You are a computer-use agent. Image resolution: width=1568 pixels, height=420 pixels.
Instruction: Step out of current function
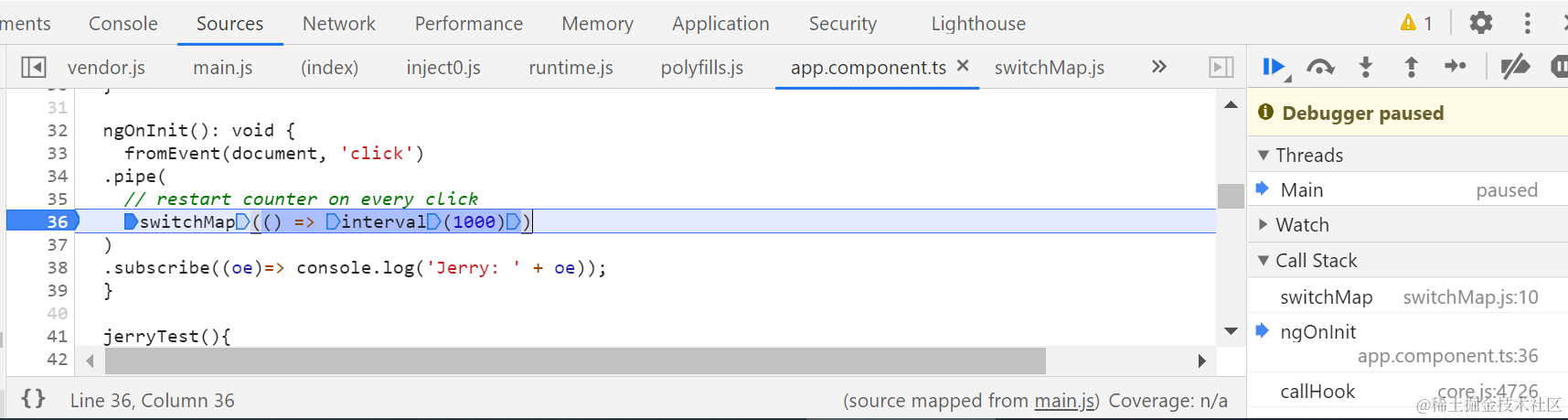point(1411,67)
